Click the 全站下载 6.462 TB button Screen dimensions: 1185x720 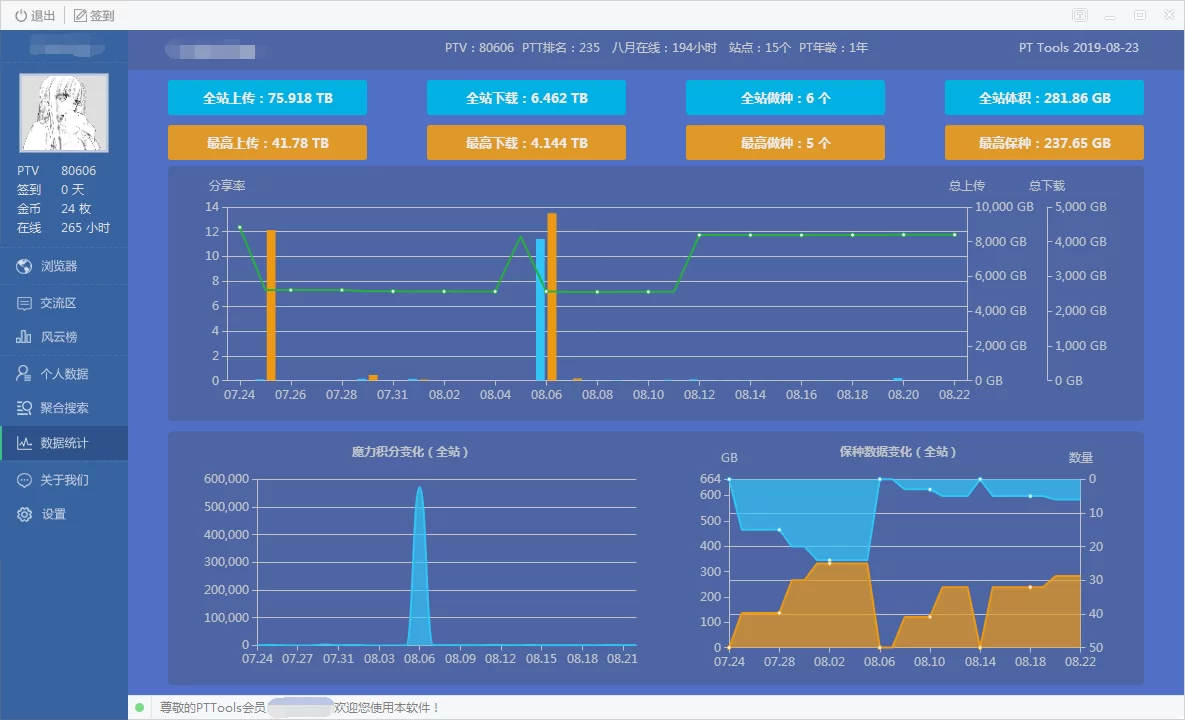pos(526,98)
